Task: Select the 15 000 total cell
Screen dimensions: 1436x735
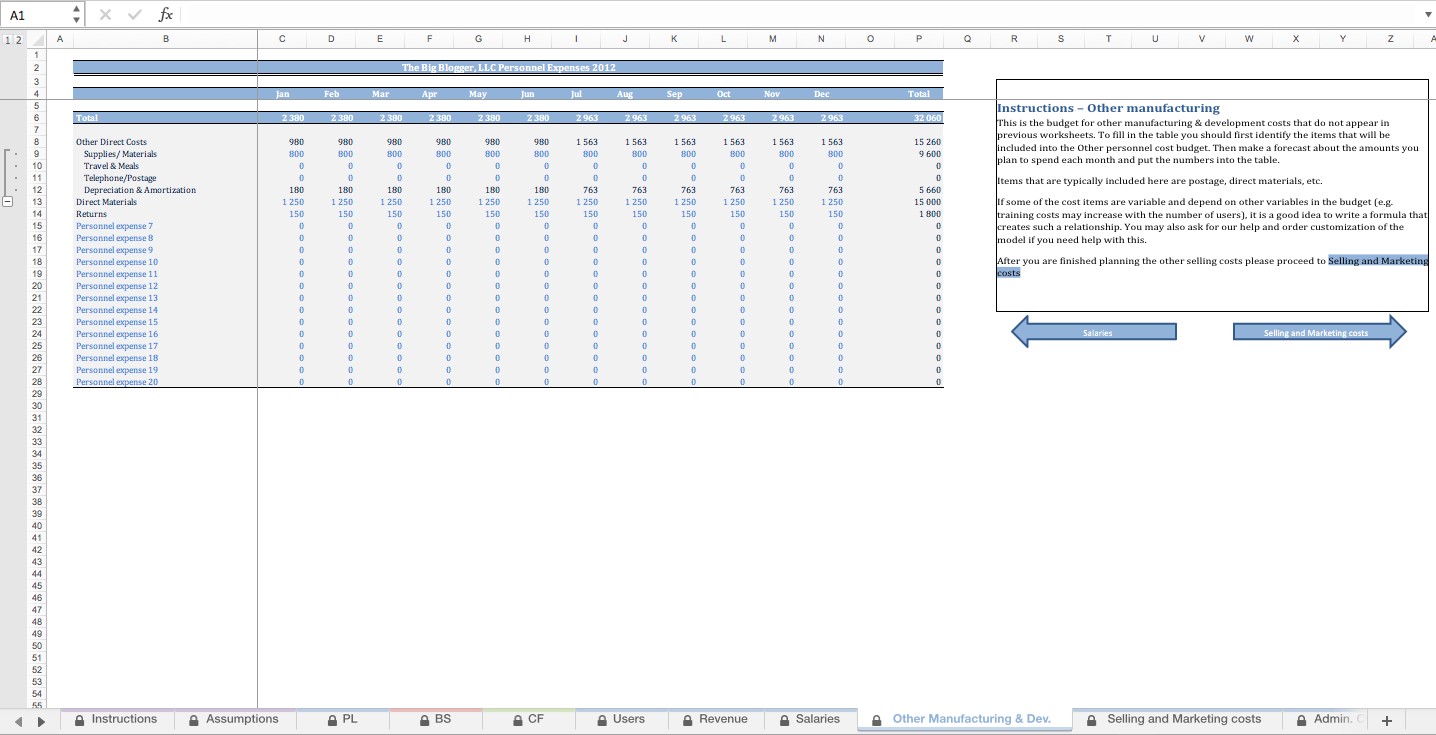Action: point(919,202)
